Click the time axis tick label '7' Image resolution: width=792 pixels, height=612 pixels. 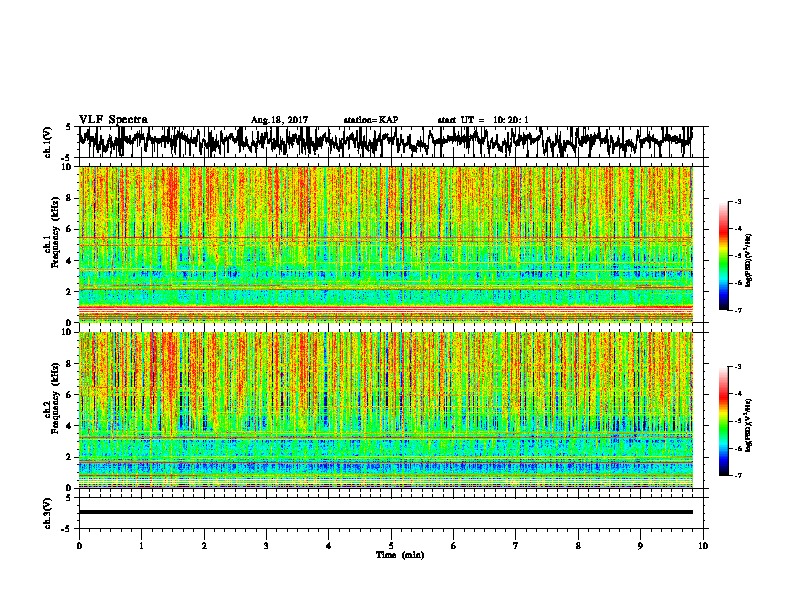(x=516, y=545)
